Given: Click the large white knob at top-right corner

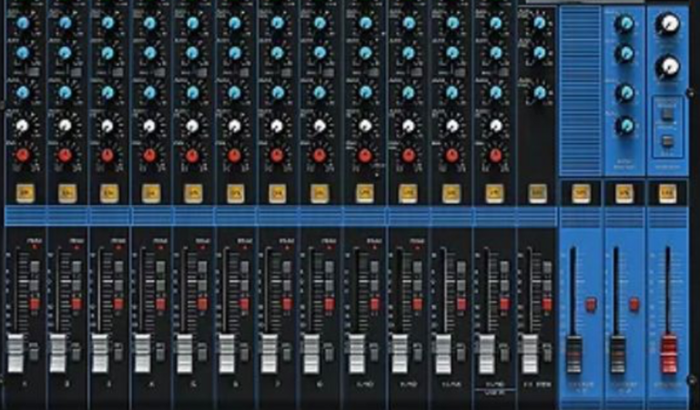Looking at the screenshot, I should [669, 24].
